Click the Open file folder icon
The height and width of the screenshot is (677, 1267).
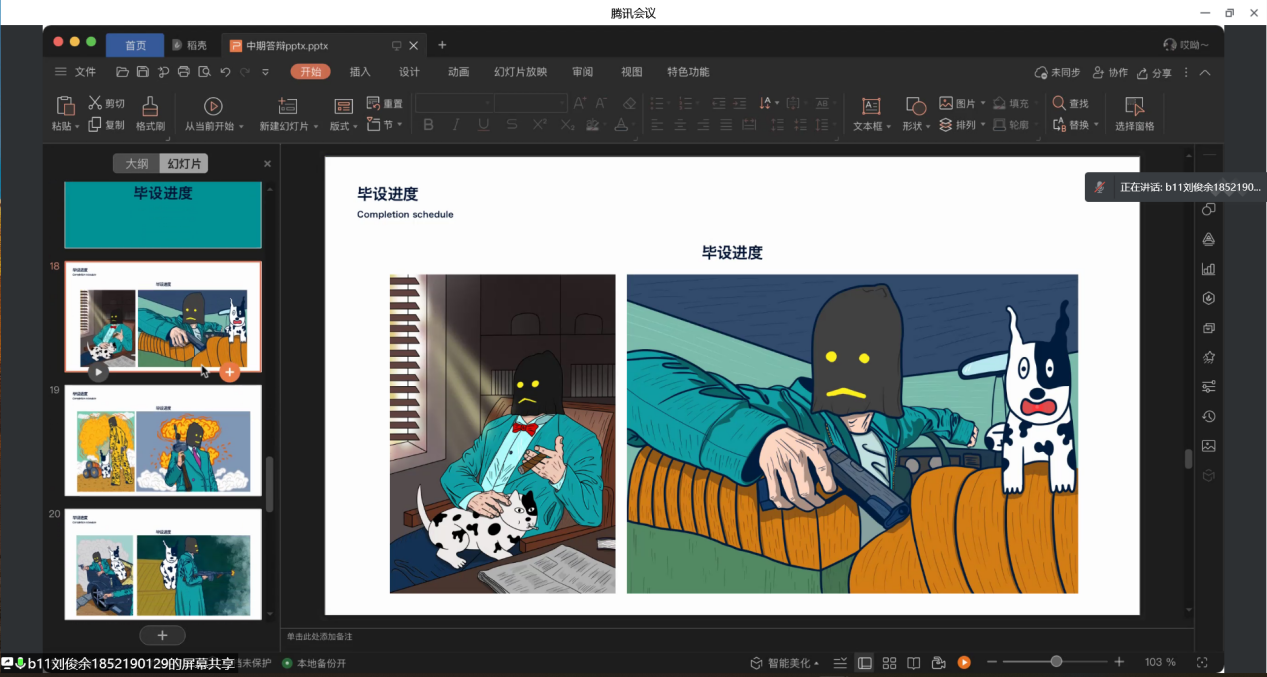(x=122, y=72)
